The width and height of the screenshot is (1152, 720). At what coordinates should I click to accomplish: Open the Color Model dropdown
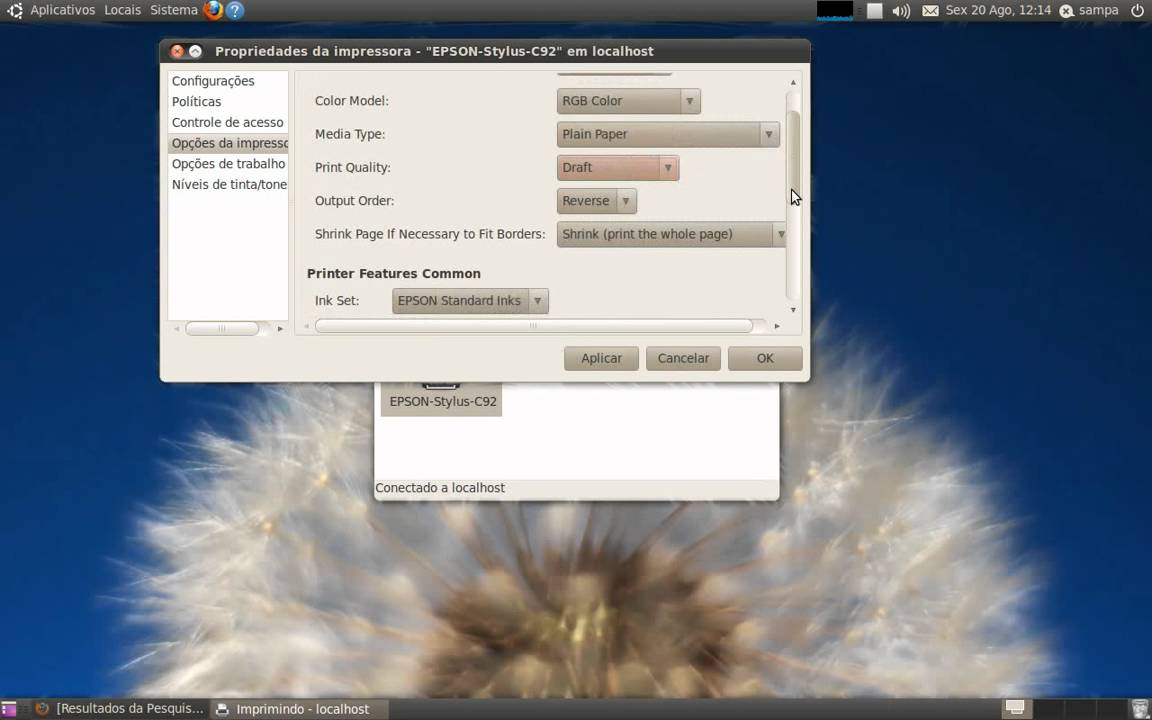[628, 101]
